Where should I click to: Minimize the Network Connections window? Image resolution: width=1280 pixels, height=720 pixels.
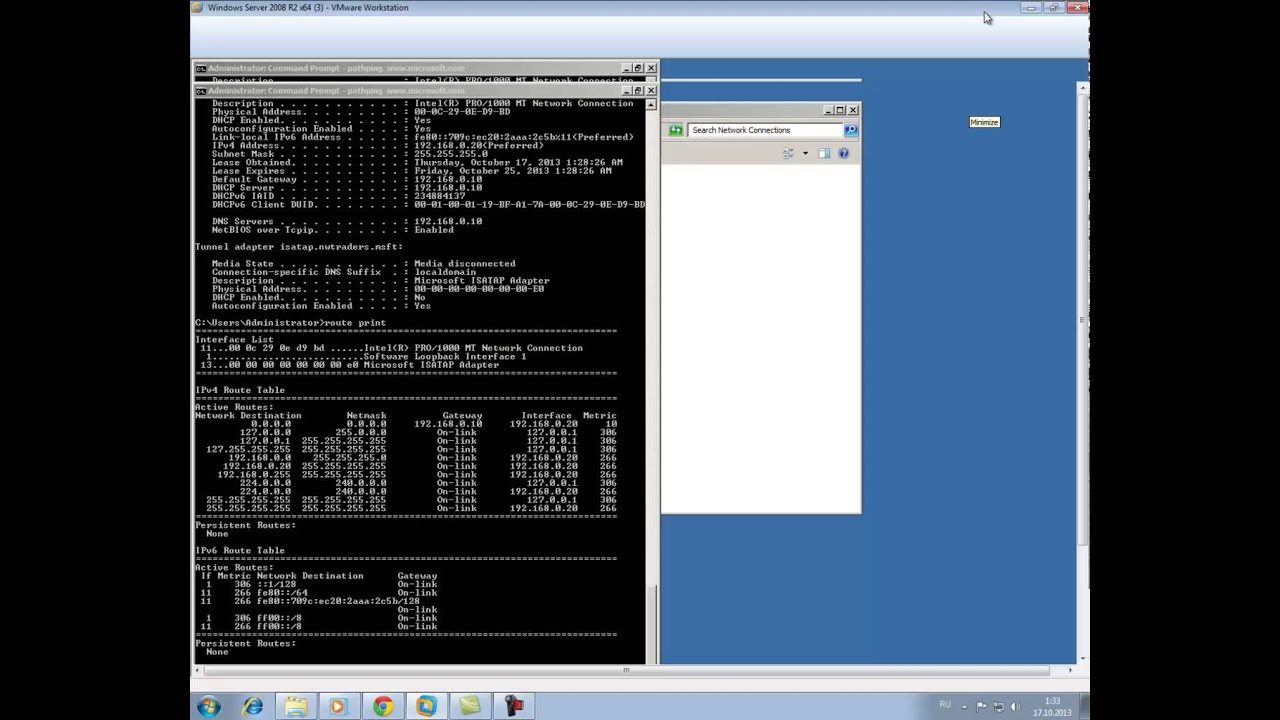(x=828, y=110)
